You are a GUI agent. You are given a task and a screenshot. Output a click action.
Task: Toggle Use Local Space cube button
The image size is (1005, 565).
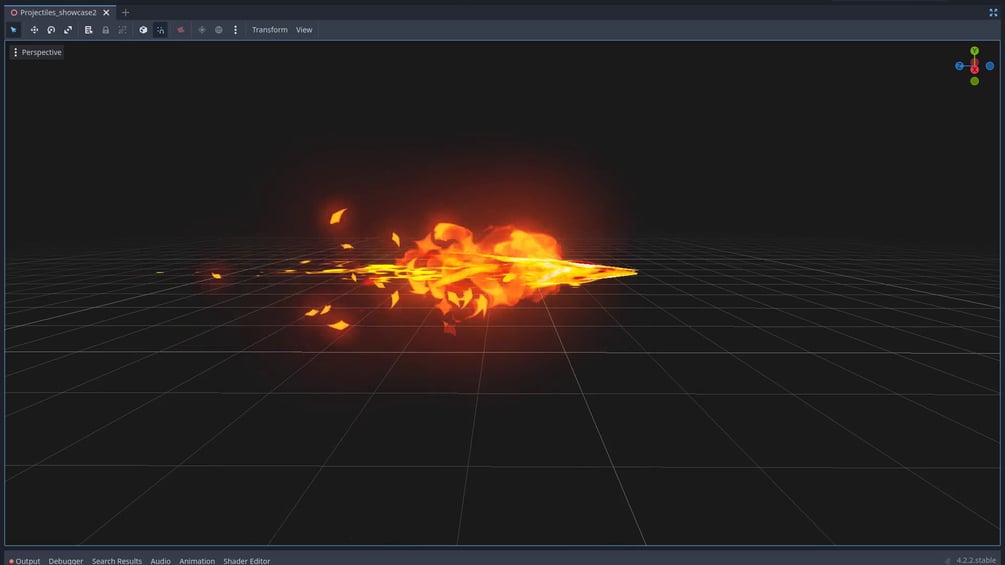[x=144, y=29]
